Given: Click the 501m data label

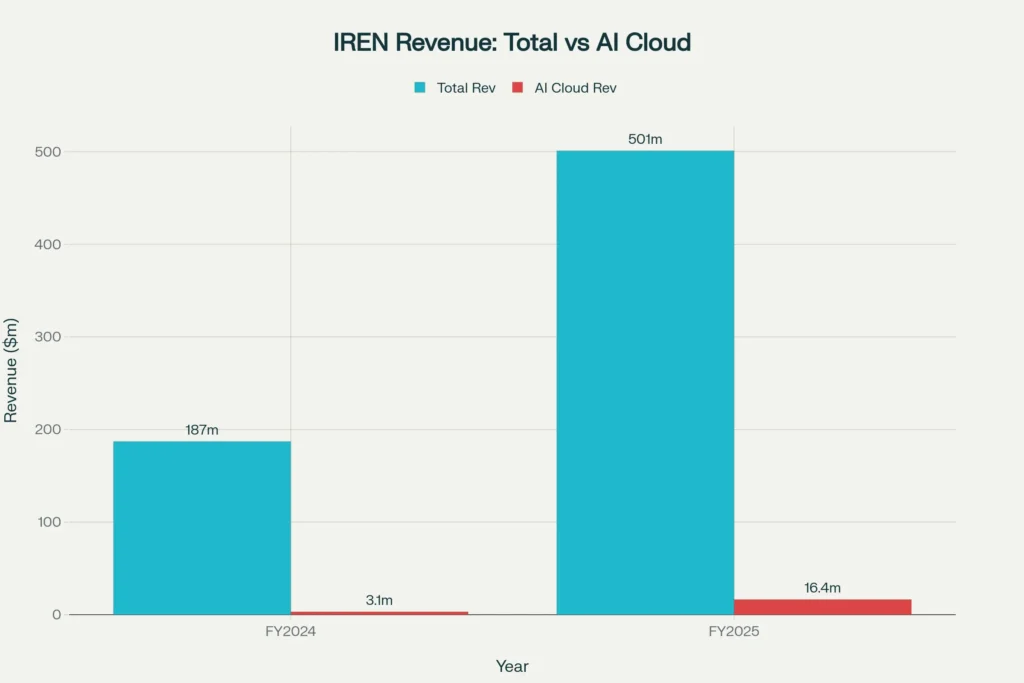Looking at the screenshot, I should [x=645, y=140].
